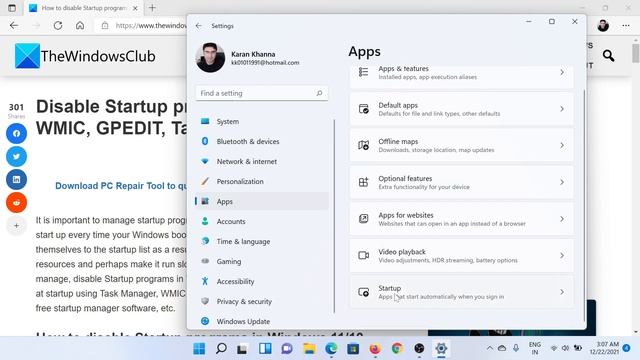Image resolution: width=640 pixels, height=360 pixels.
Task: Click the Optional features icon
Action: click(x=363, y=182)
